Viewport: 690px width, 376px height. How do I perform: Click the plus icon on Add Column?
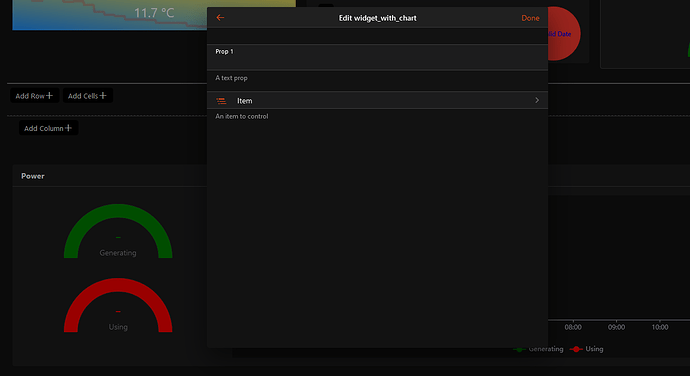68,128
